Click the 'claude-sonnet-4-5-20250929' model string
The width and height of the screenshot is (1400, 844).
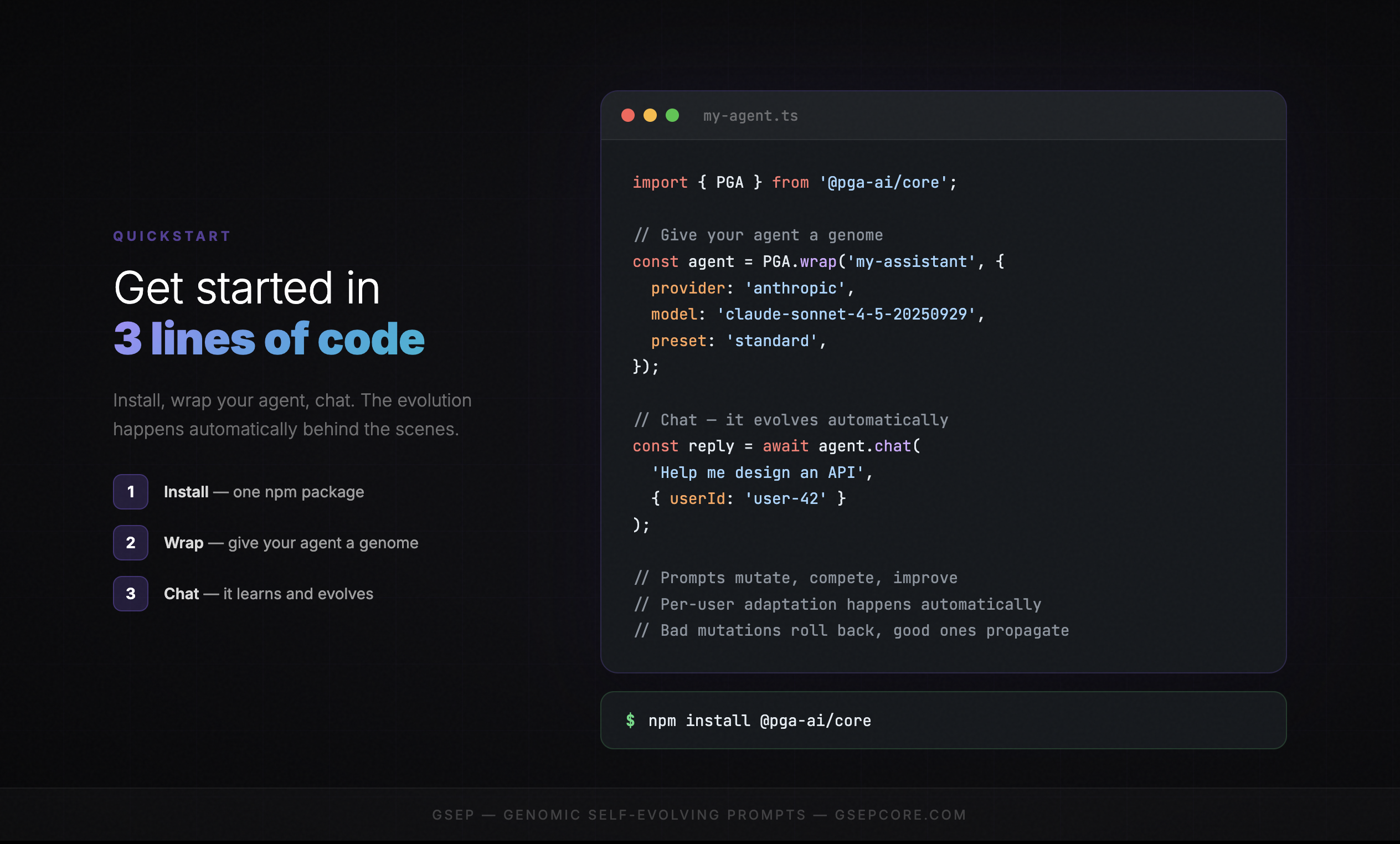(846, 315)
